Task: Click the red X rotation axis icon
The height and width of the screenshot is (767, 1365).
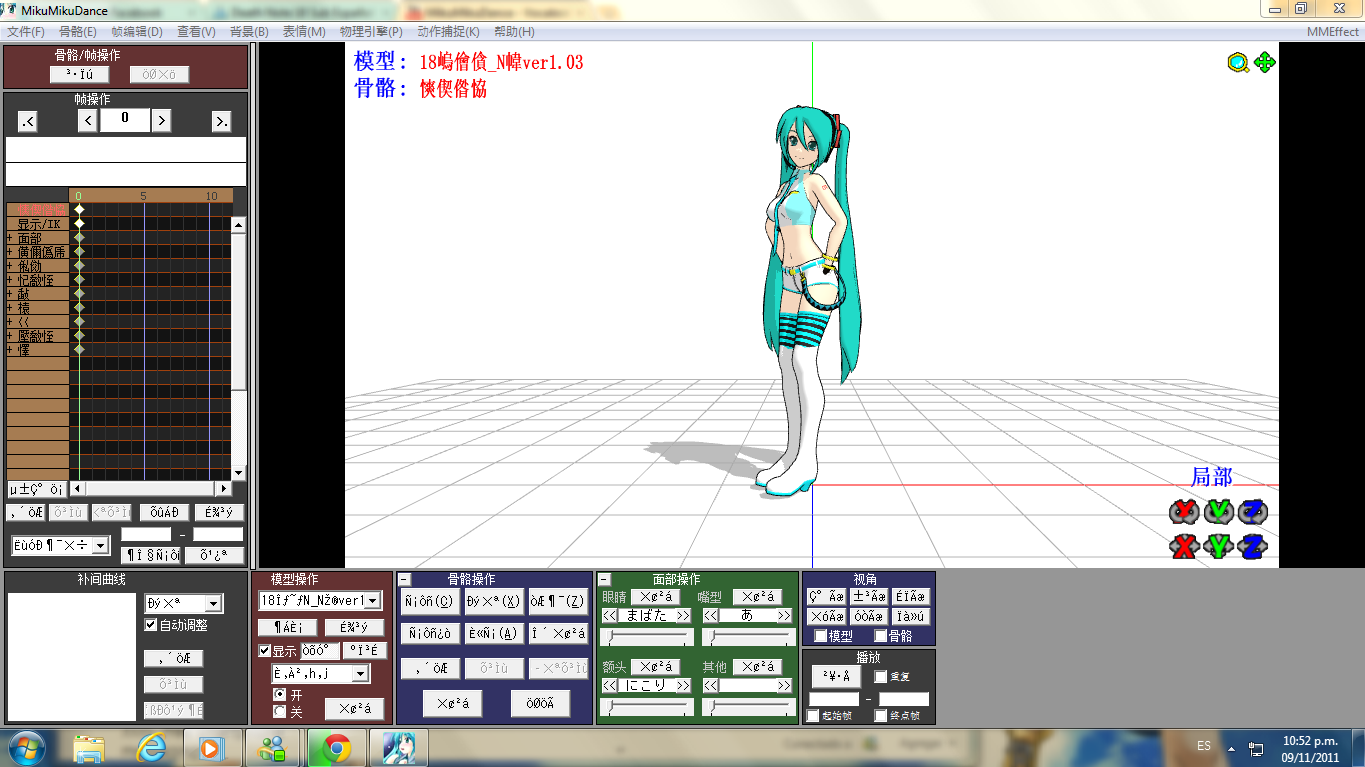Action: point(1185,512)
